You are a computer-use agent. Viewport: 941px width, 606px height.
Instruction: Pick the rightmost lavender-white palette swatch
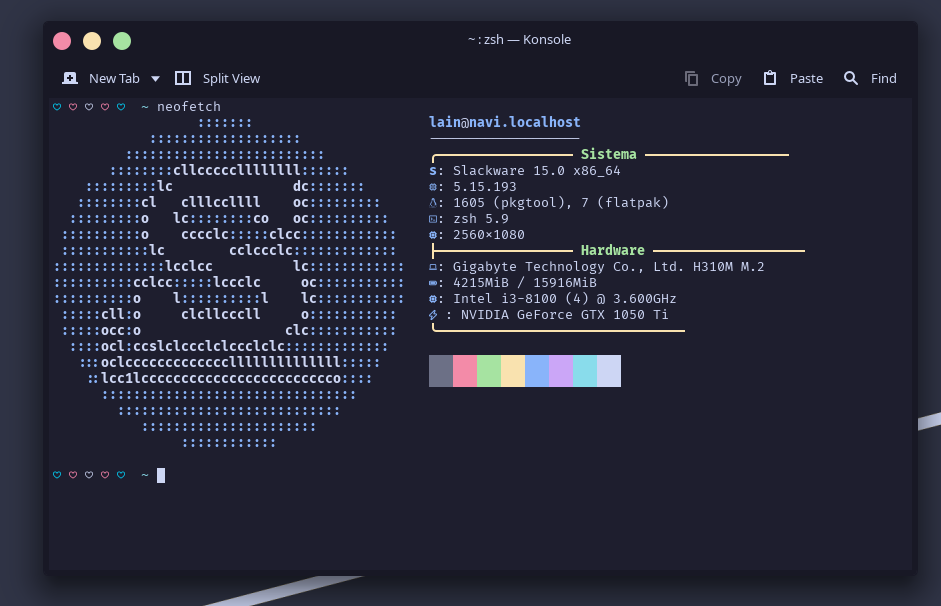click(x=609, y=371)
